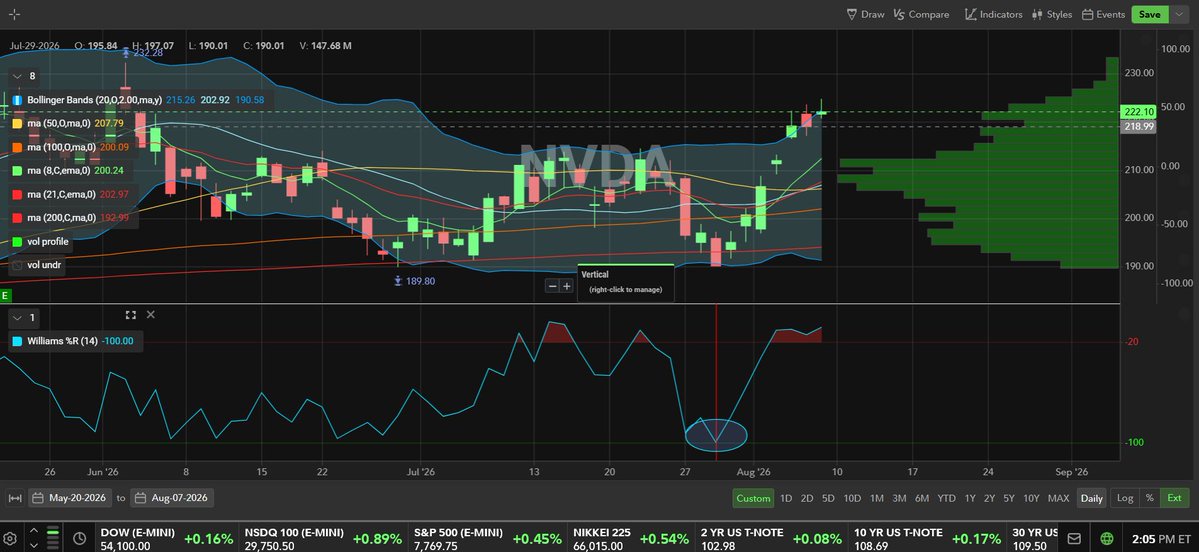
Task: Open chart Styles options
Action: pos(1052,14)
